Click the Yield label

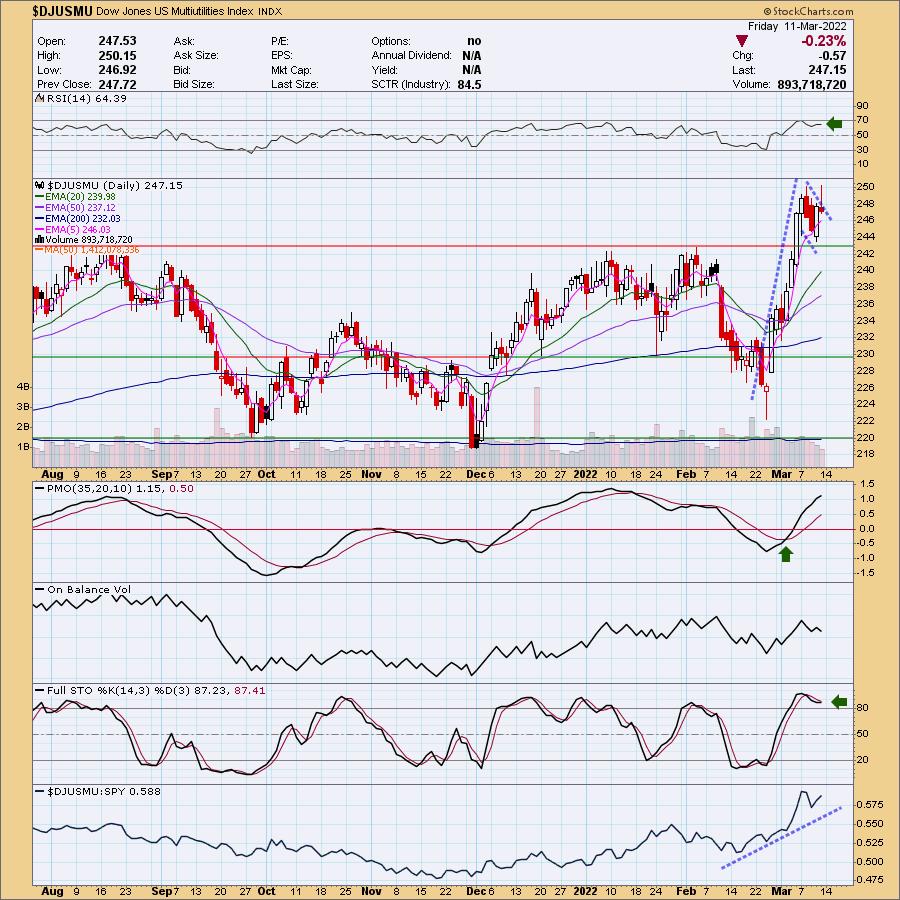click(x=385, y=69)
